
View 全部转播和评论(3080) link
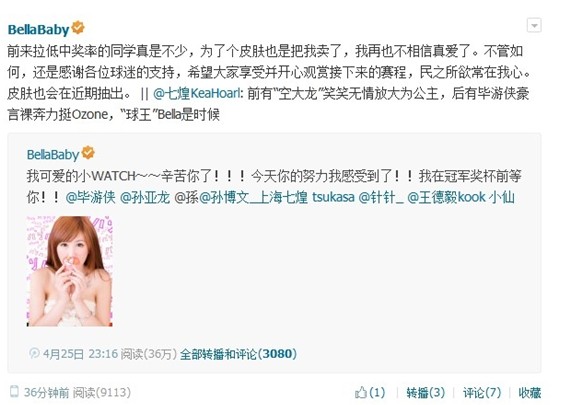coord(238,354)
